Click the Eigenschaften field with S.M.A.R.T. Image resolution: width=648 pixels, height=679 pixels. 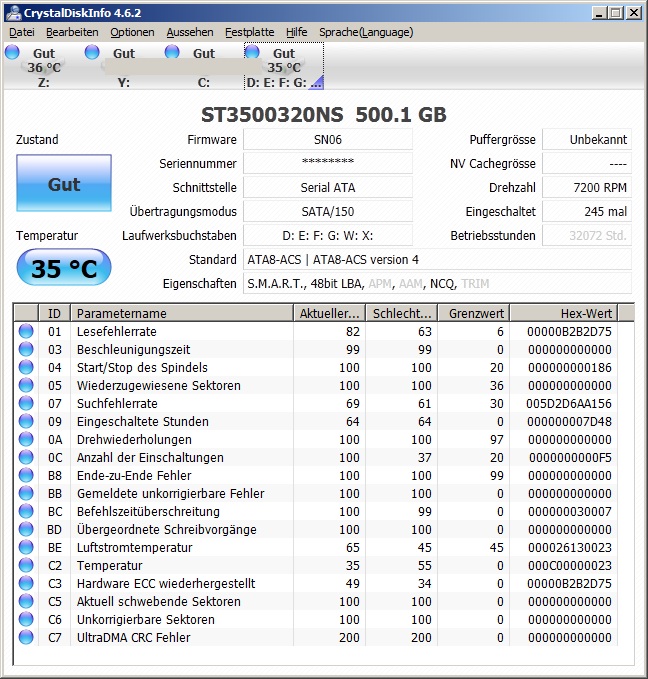pyautogui.click(x=437, y=284)
